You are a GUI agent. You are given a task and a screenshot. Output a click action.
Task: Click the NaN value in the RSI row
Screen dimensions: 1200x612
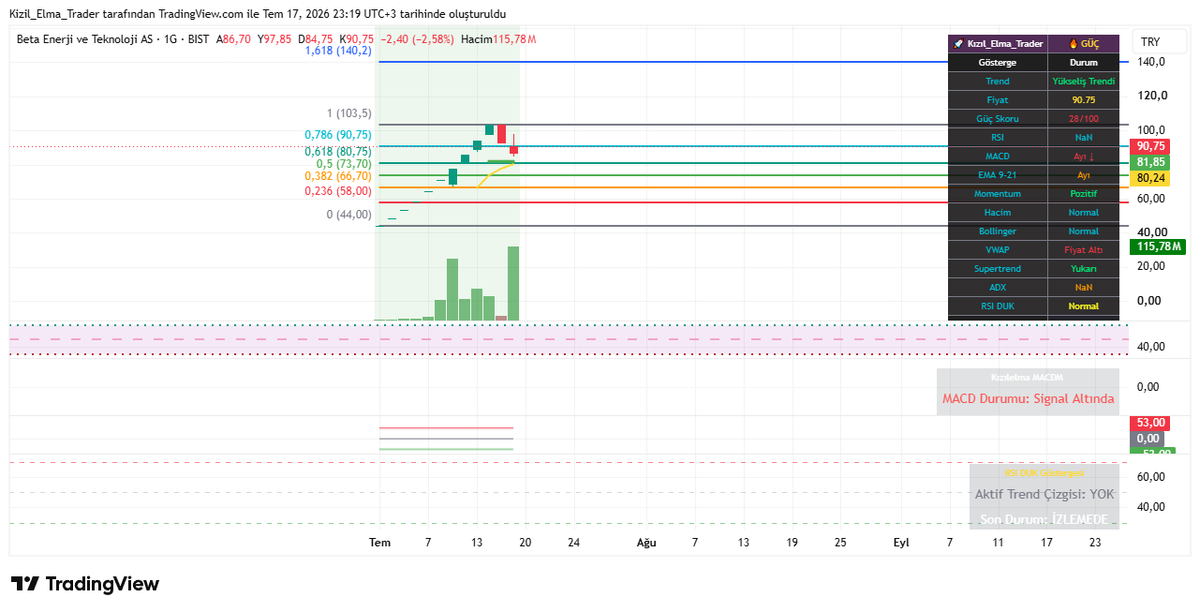point(1084,137)
